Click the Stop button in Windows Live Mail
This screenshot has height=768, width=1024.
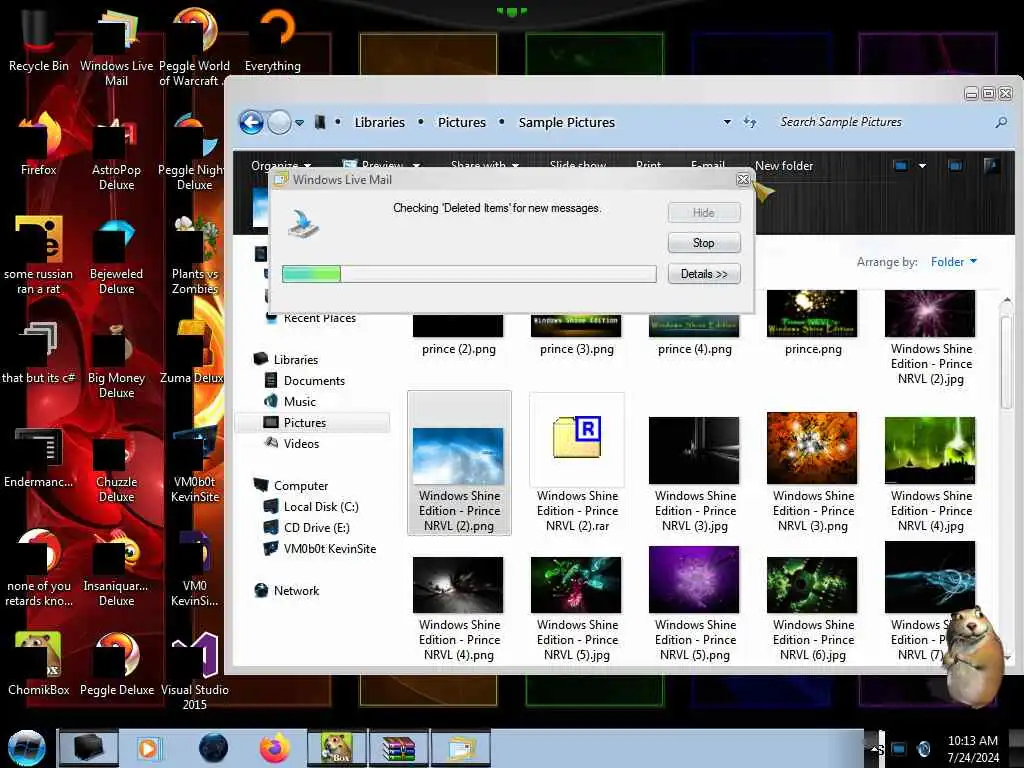coord(703,243)
